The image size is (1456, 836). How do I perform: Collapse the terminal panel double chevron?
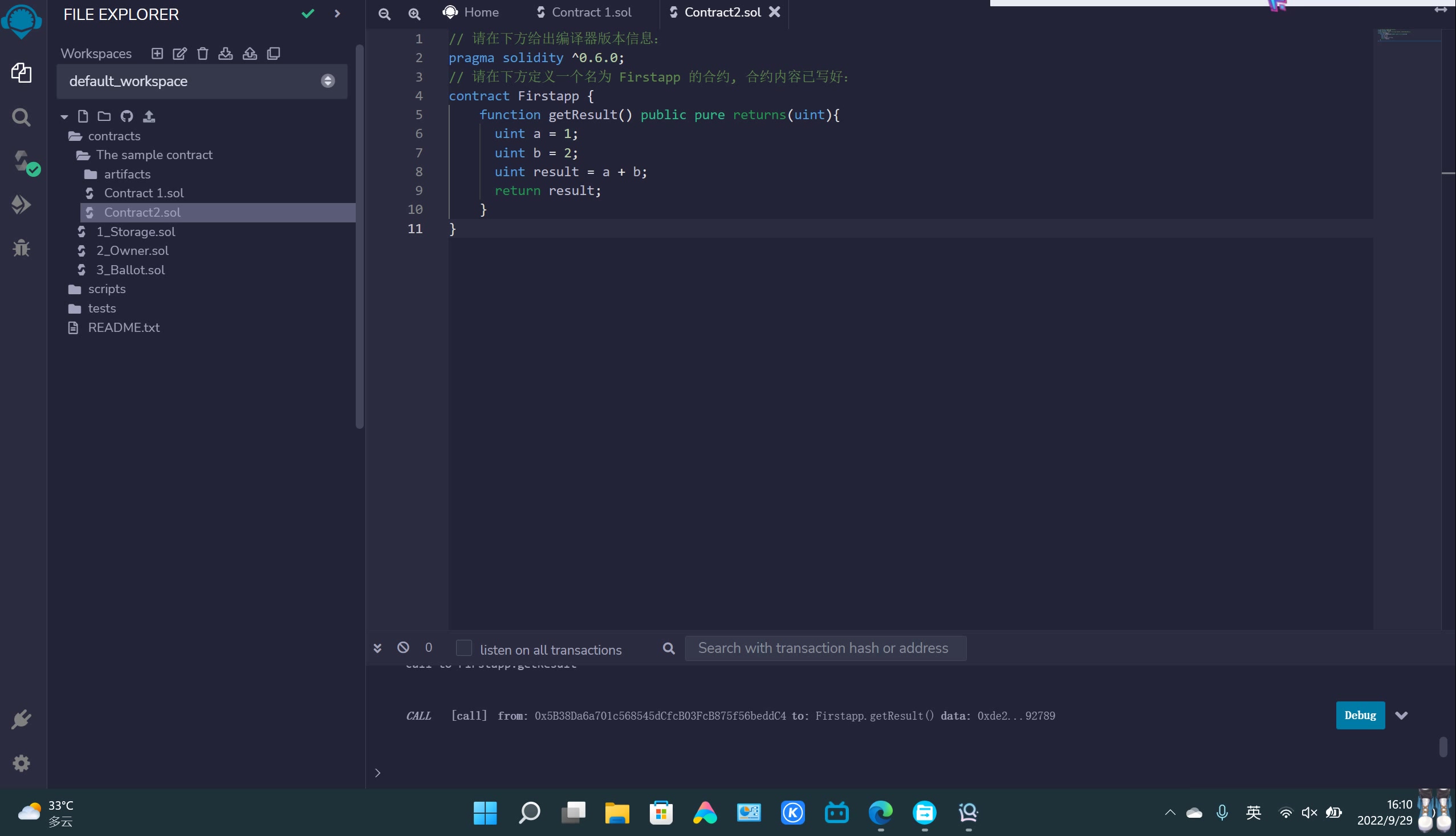(377, 648)
